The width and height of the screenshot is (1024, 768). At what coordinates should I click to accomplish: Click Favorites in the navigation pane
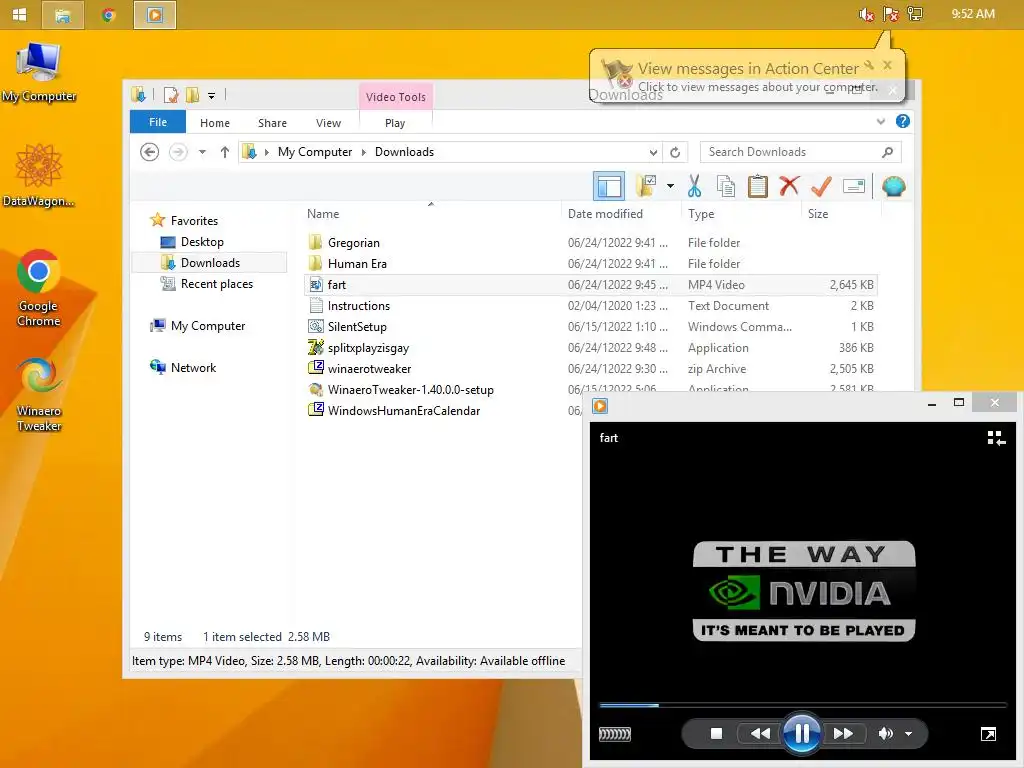[194, 221]
